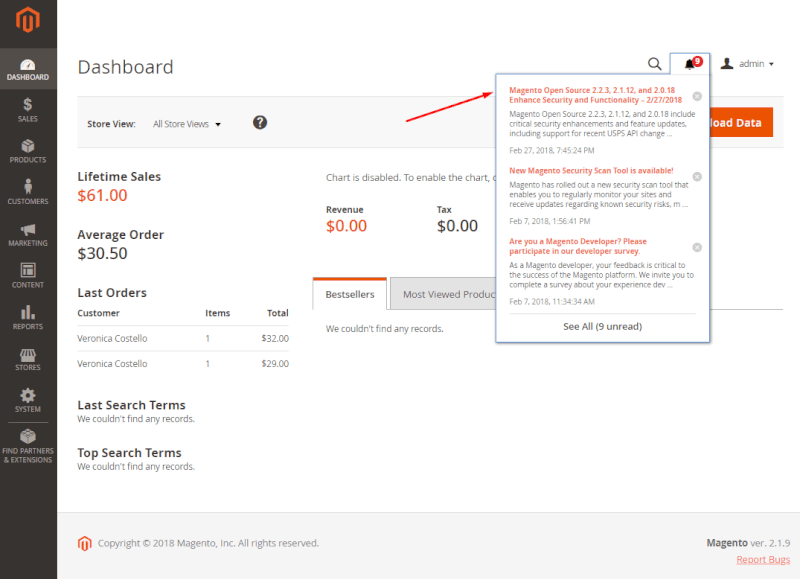The image size is (800, 579).
Task: Open the Reports sidebar menu
Action: (x=28, y=318)
